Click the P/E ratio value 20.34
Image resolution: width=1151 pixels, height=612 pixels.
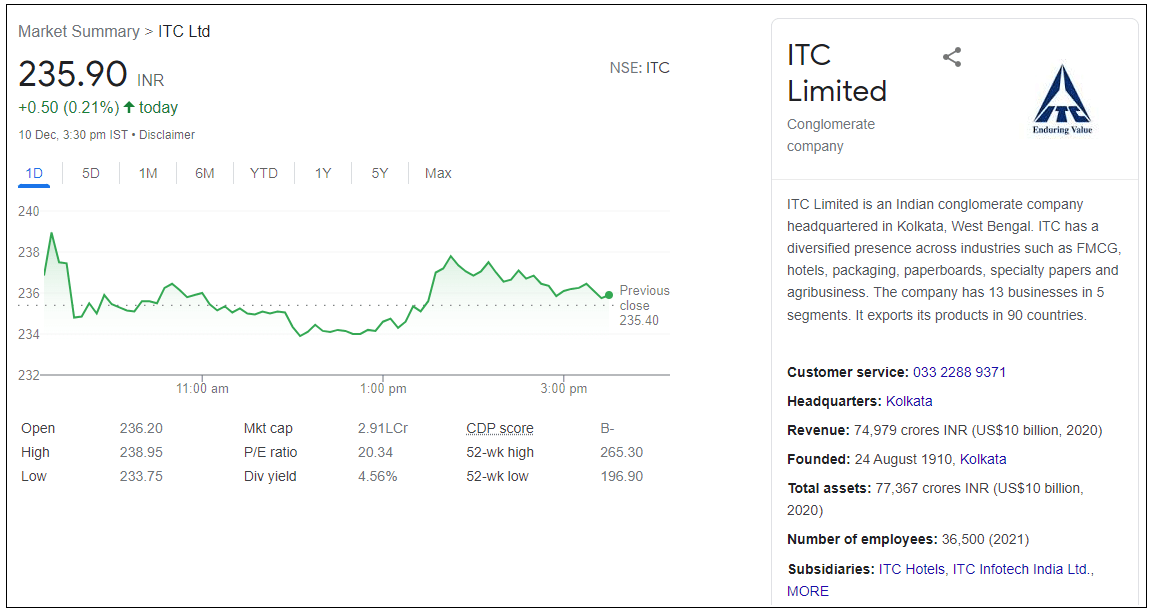tap(376, 452)
